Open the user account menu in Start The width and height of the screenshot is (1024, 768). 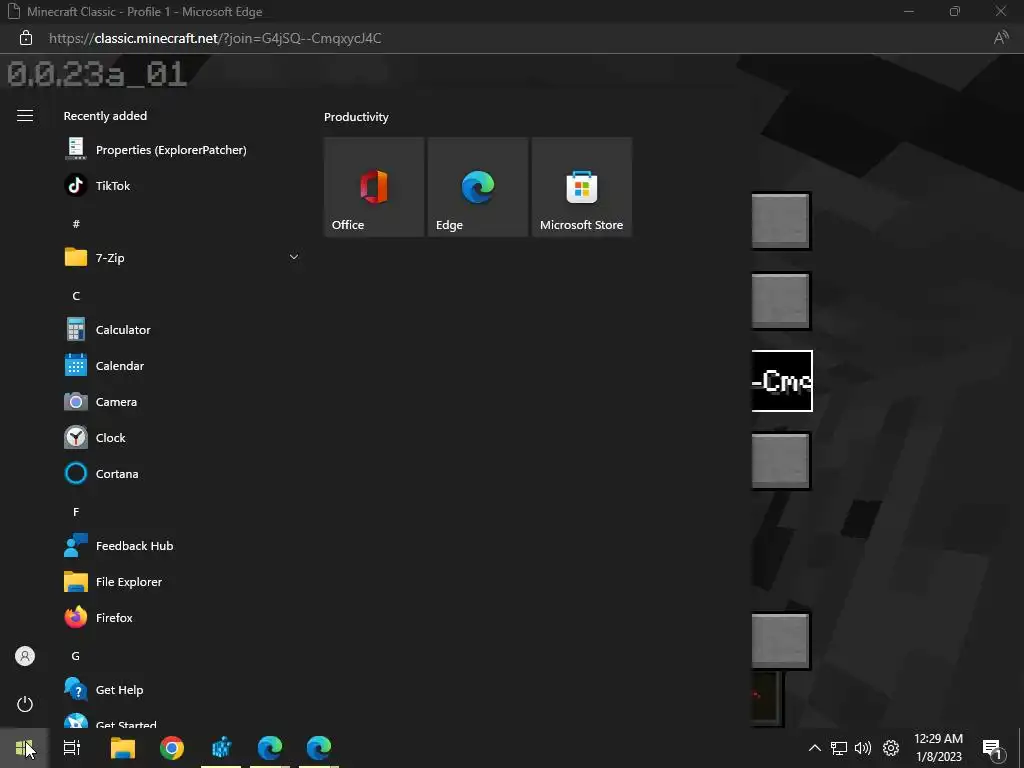tap(25, 656)
